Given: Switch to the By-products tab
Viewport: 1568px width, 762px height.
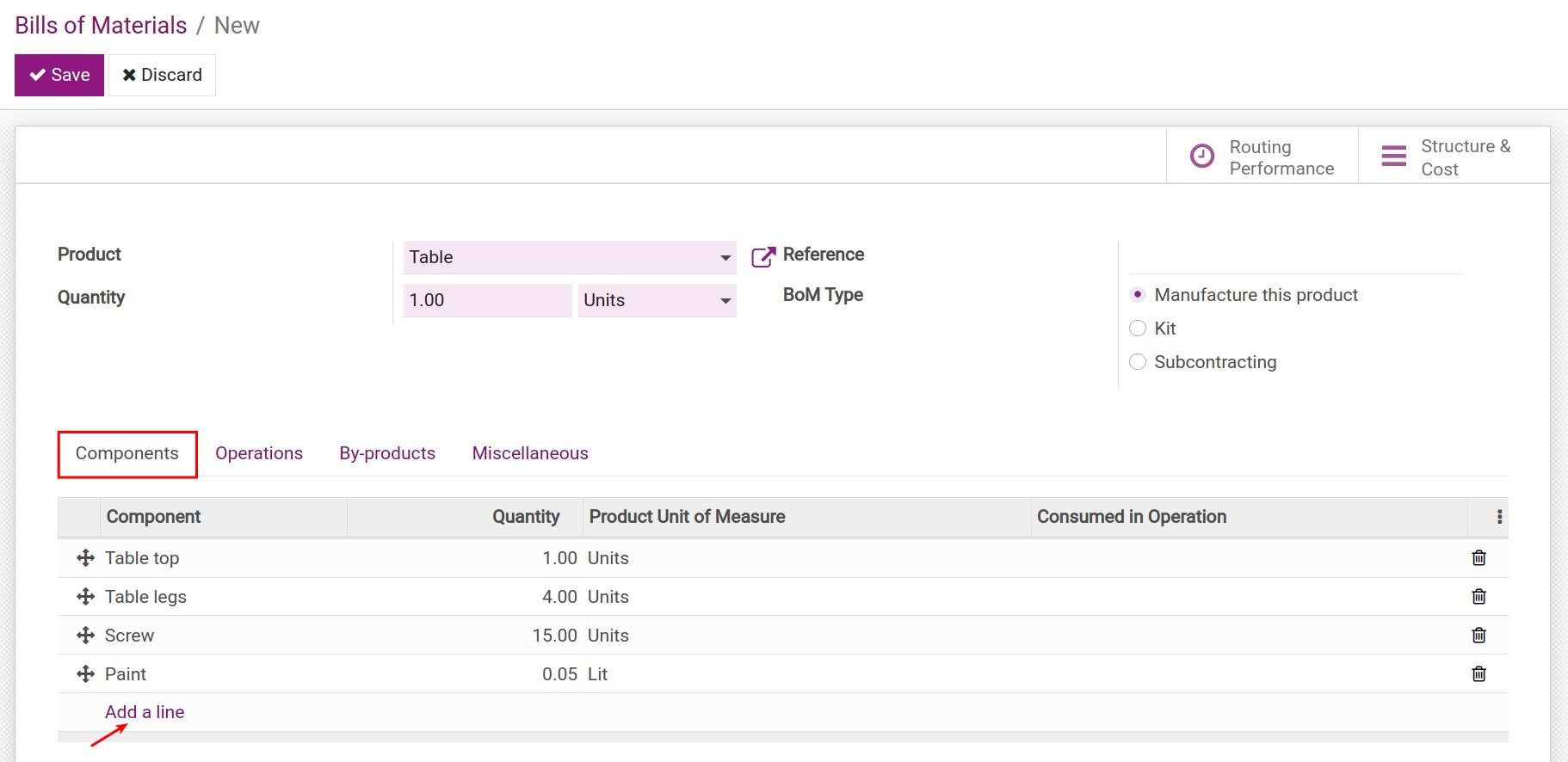Looking at the screenshot, I should [387, 453].
